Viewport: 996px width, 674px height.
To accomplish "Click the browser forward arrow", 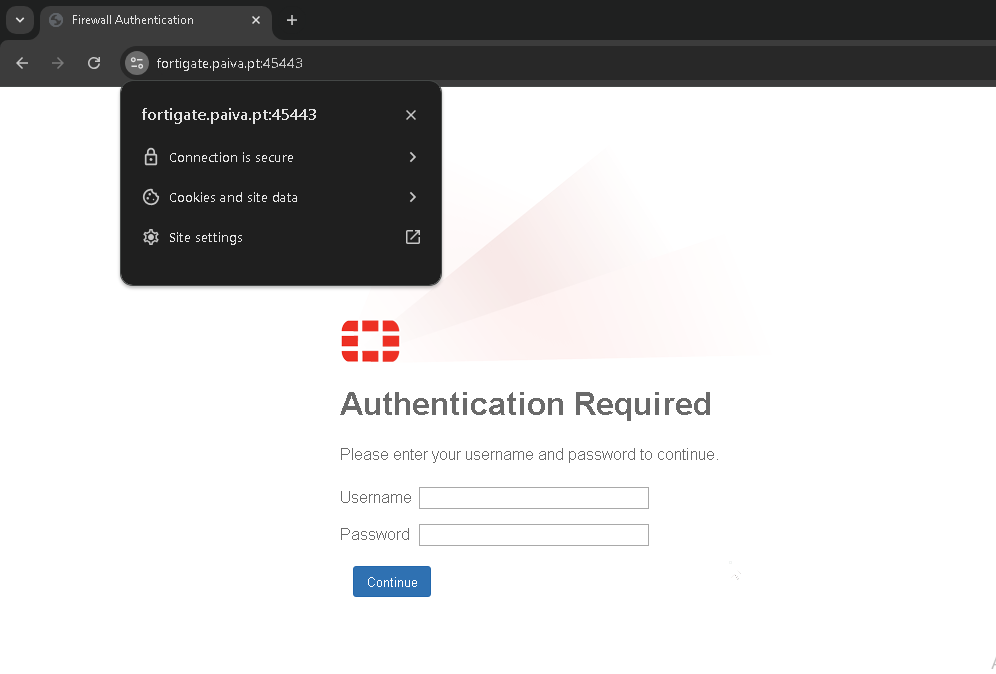I will (x=58, y=63).
